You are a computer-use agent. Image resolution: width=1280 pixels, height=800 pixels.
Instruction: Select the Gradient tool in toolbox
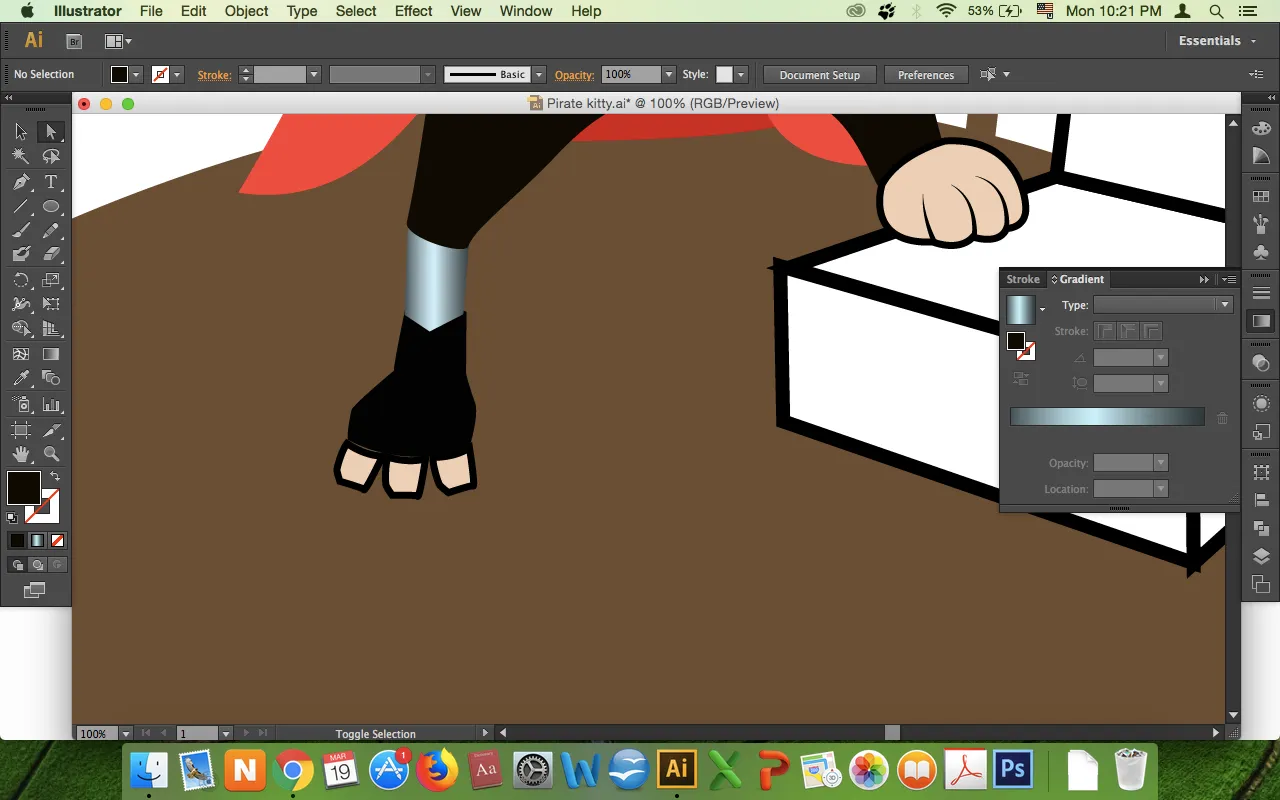51,354
